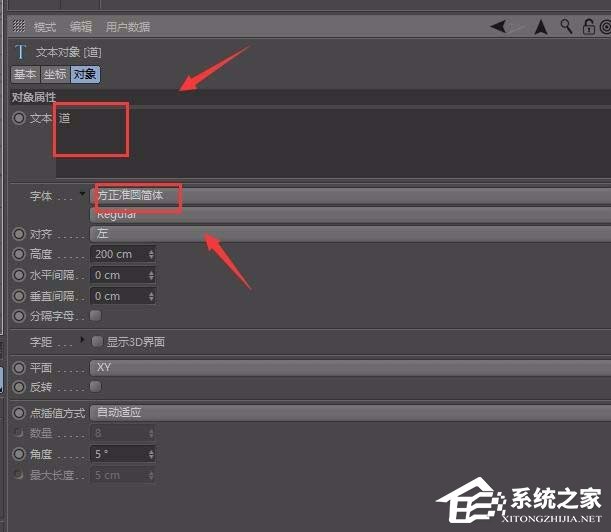Switch to the 对象 tab

(x=85, y=74)
